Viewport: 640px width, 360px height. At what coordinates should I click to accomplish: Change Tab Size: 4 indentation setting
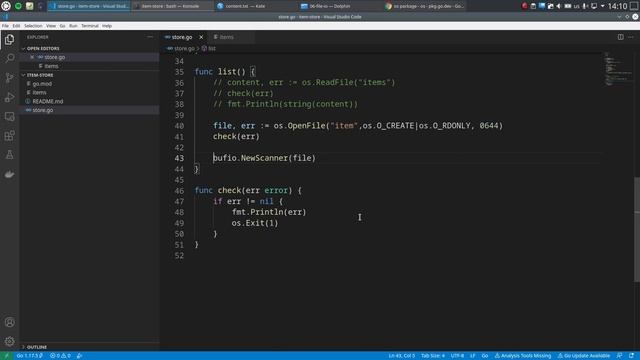click(x=433, y=356)
